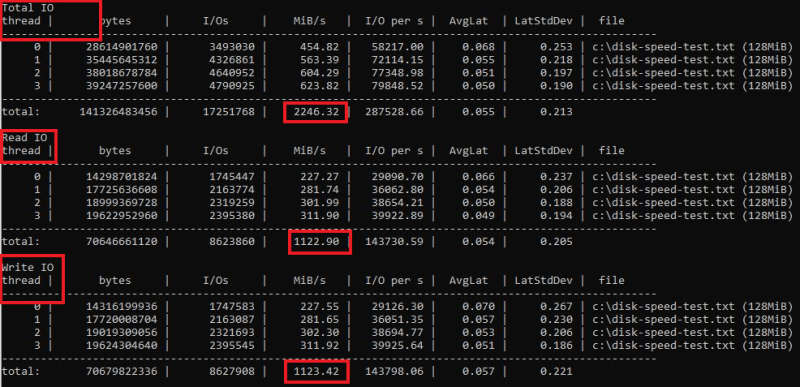The height and width of the screenshot is (387, 800).
Task: Click MiB/s value 623.82
Action: [320, 85]
